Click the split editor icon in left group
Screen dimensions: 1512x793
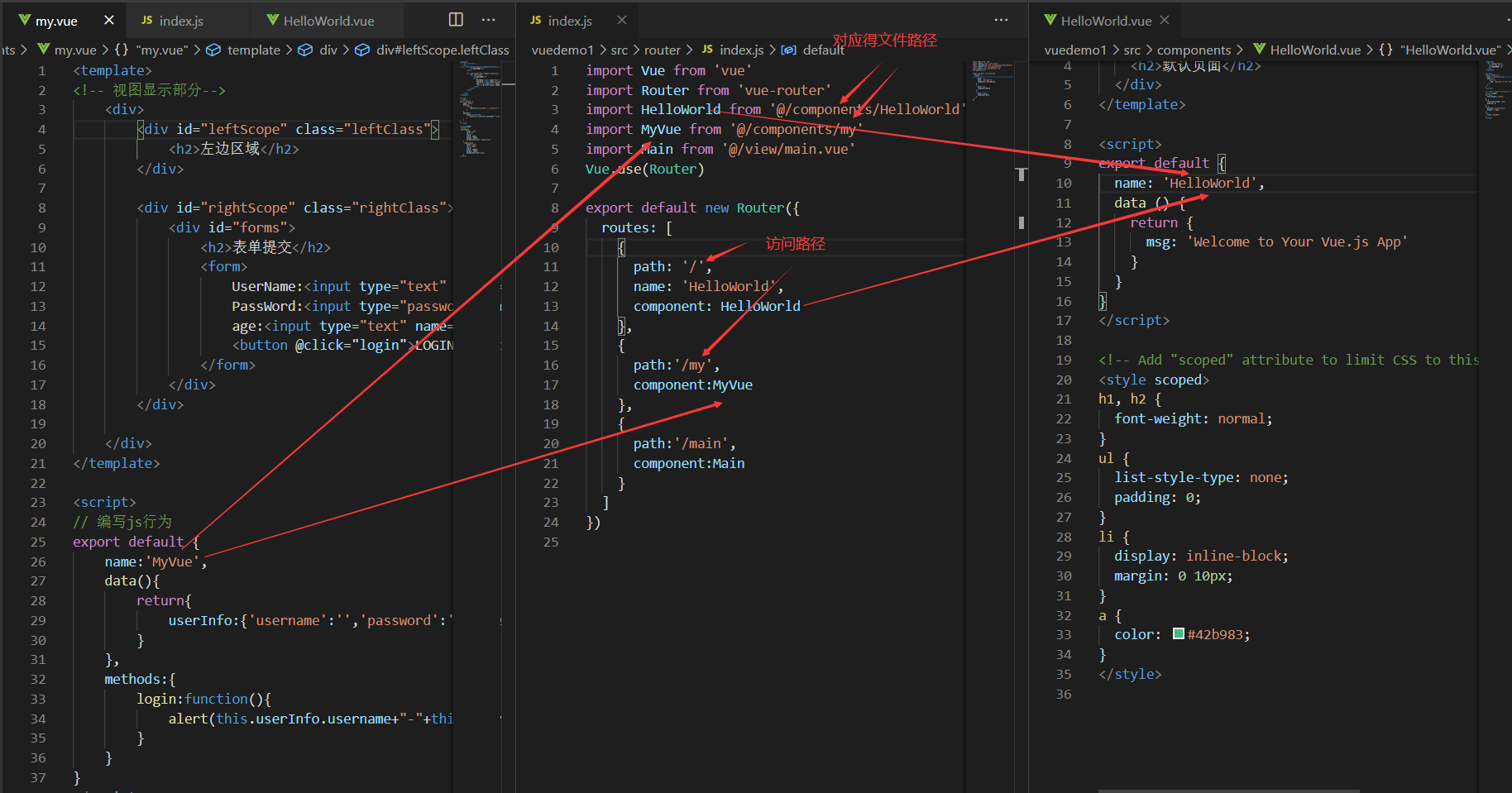456,20
